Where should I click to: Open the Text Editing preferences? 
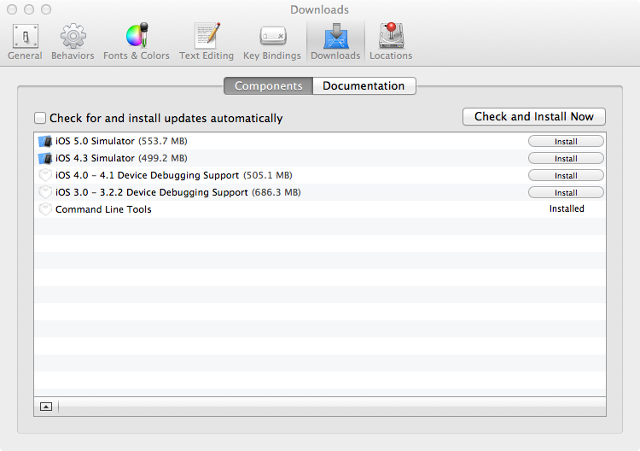[x=206, y=42]
